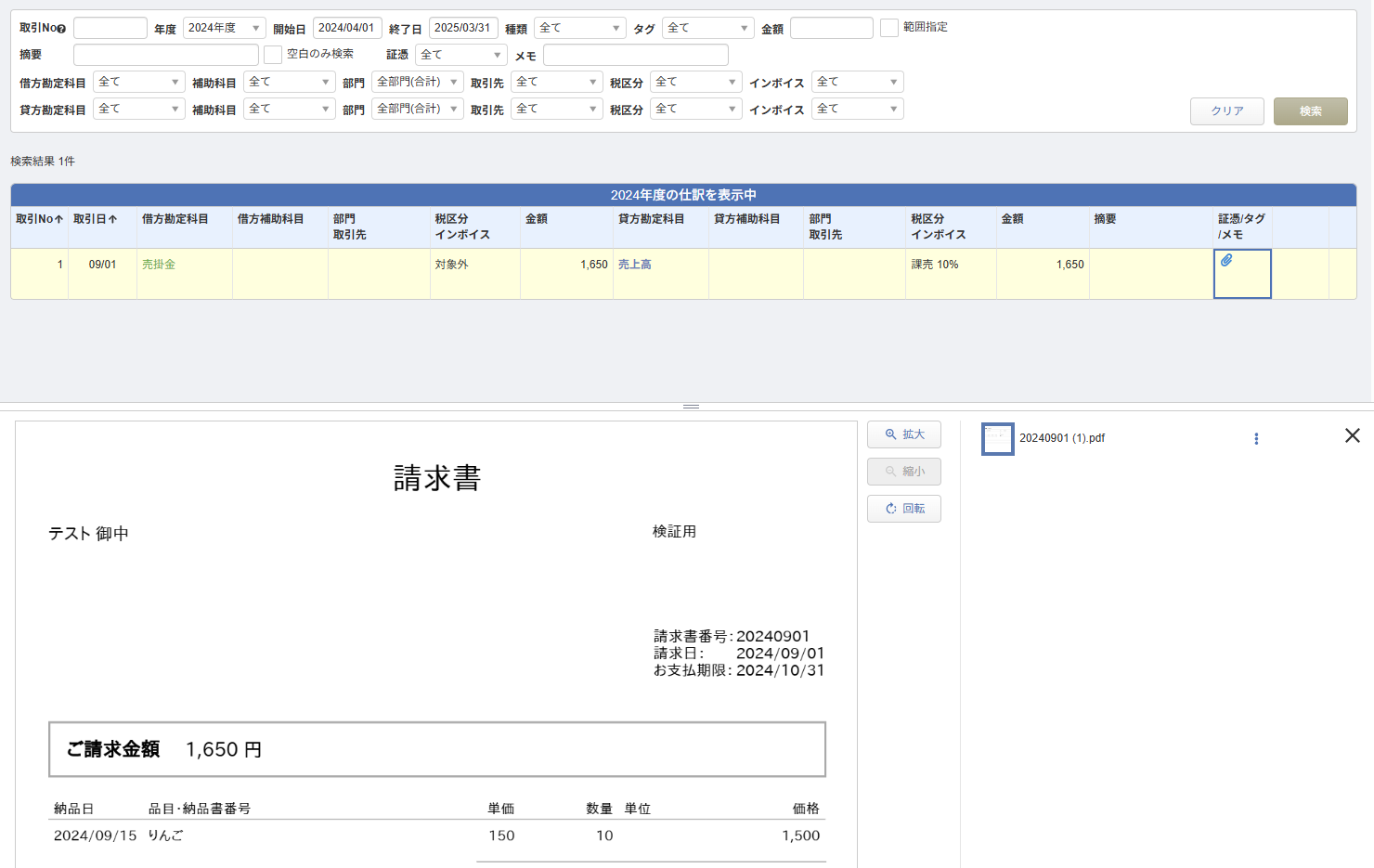Sort by the 取引日 column header

95,219
